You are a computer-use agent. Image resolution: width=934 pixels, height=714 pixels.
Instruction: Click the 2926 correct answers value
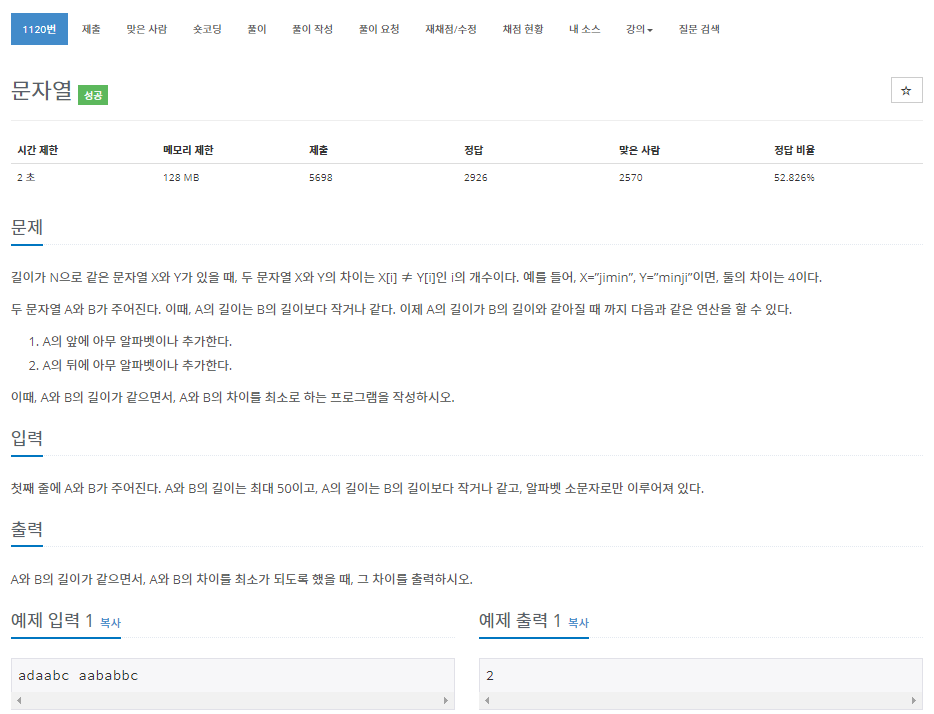point(475,177)
